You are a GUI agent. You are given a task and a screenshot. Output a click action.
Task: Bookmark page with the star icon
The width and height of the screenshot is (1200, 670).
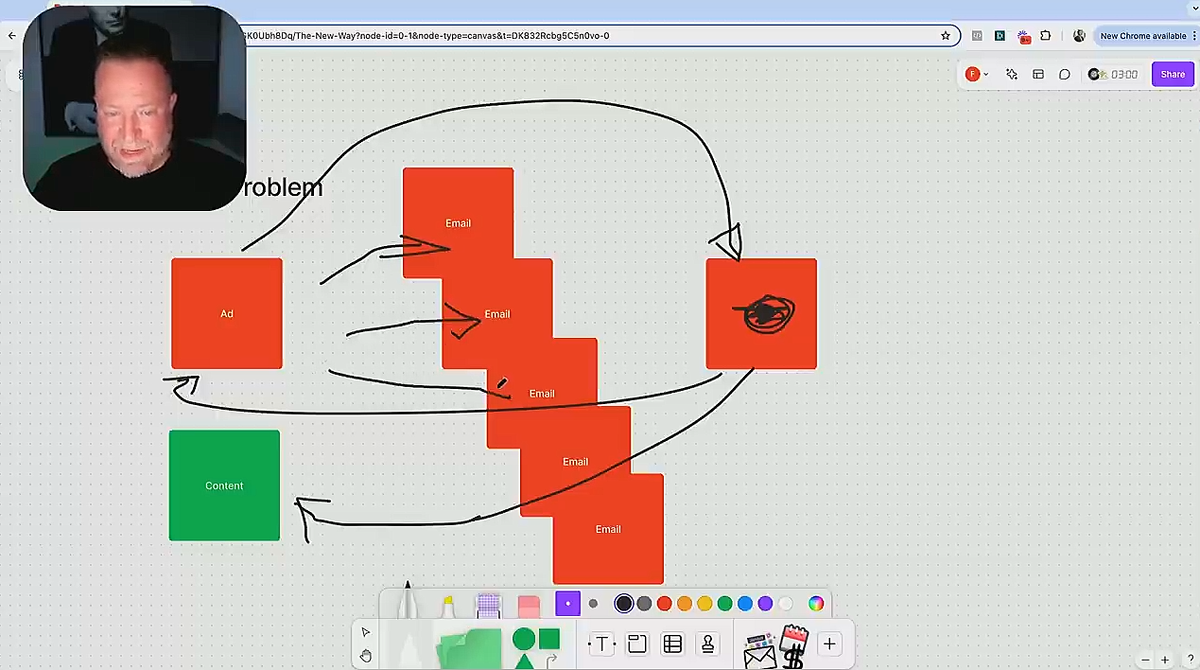pyautogui.click(x=945, y=35)
